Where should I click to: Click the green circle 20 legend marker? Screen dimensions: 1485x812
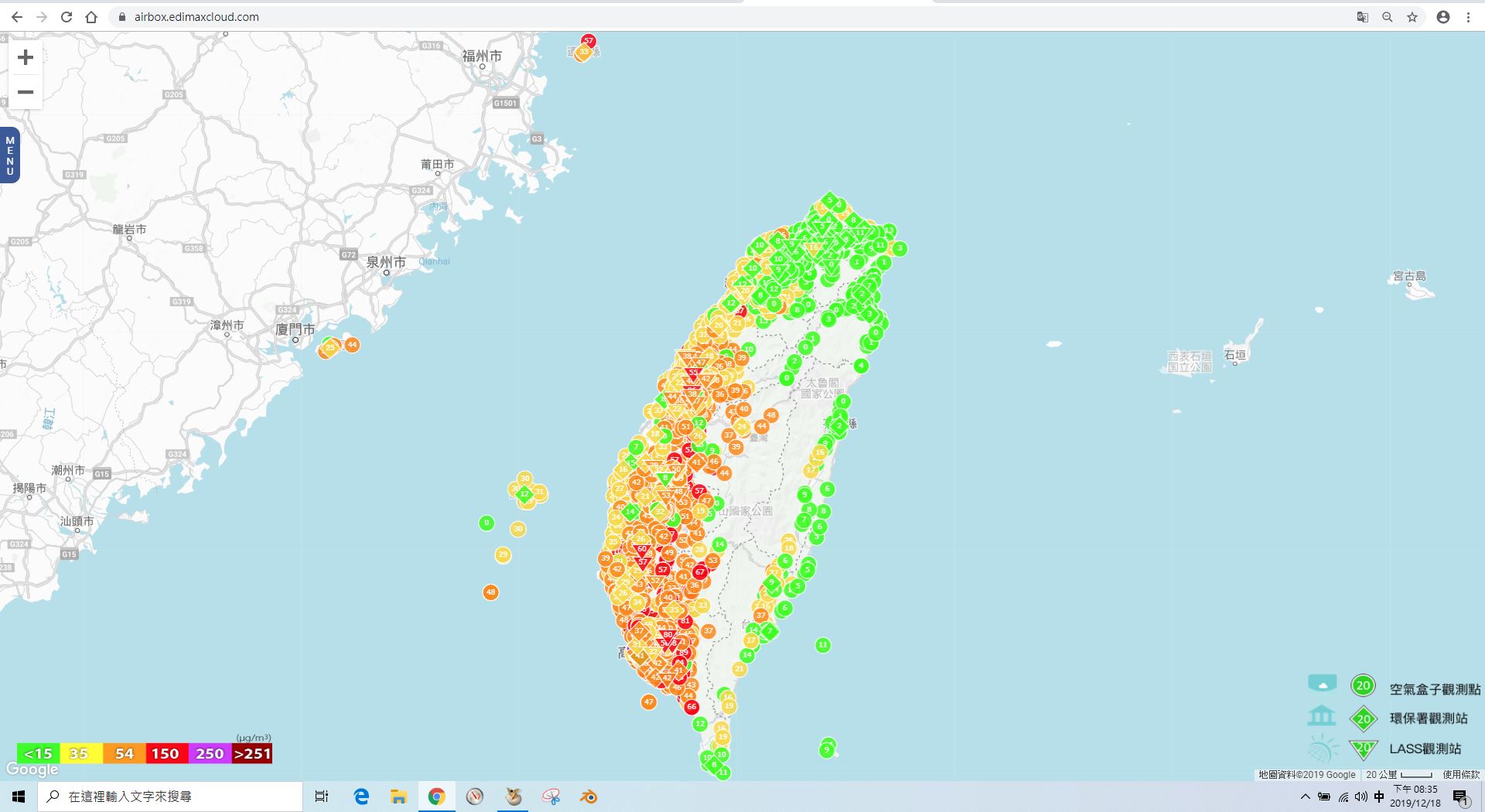click(x=1364, y=685)
